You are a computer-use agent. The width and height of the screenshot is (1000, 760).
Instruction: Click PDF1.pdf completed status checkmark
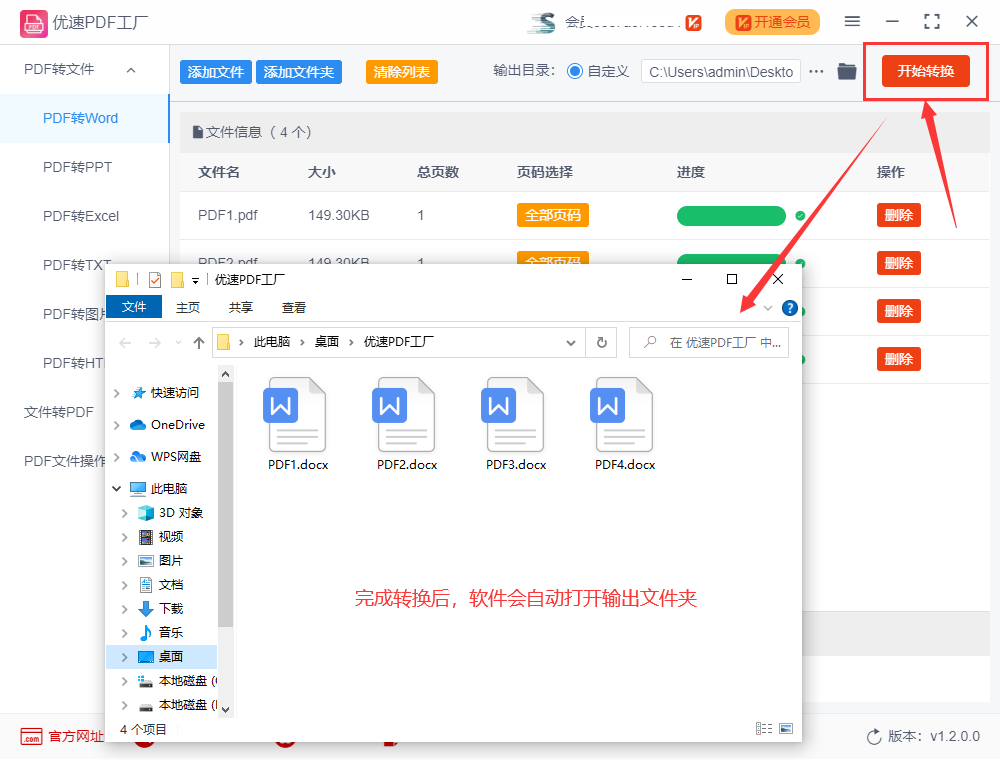coord(800,216)
